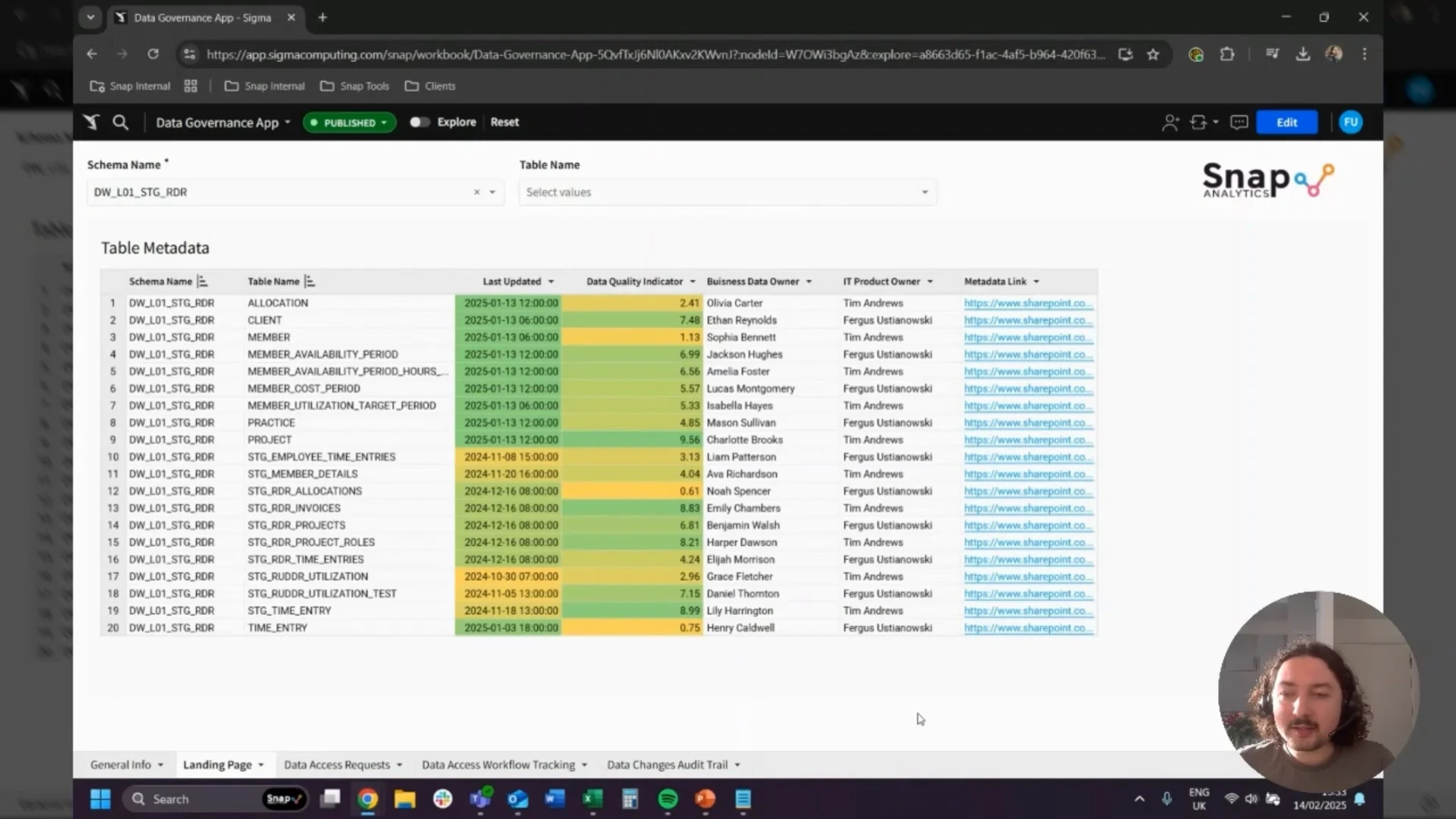Open the PUBLISHED version dropdown
The image size is (1456, 819).
(349, 122)
